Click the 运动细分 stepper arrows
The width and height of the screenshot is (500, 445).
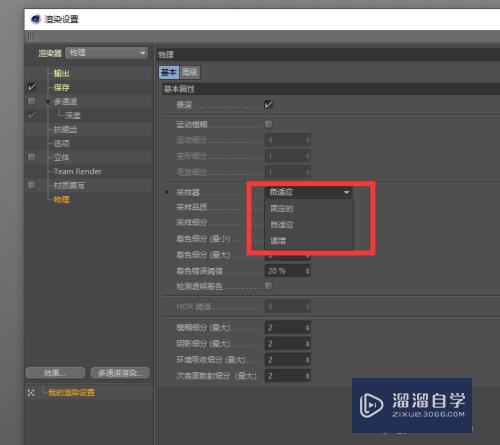[308, 140]
